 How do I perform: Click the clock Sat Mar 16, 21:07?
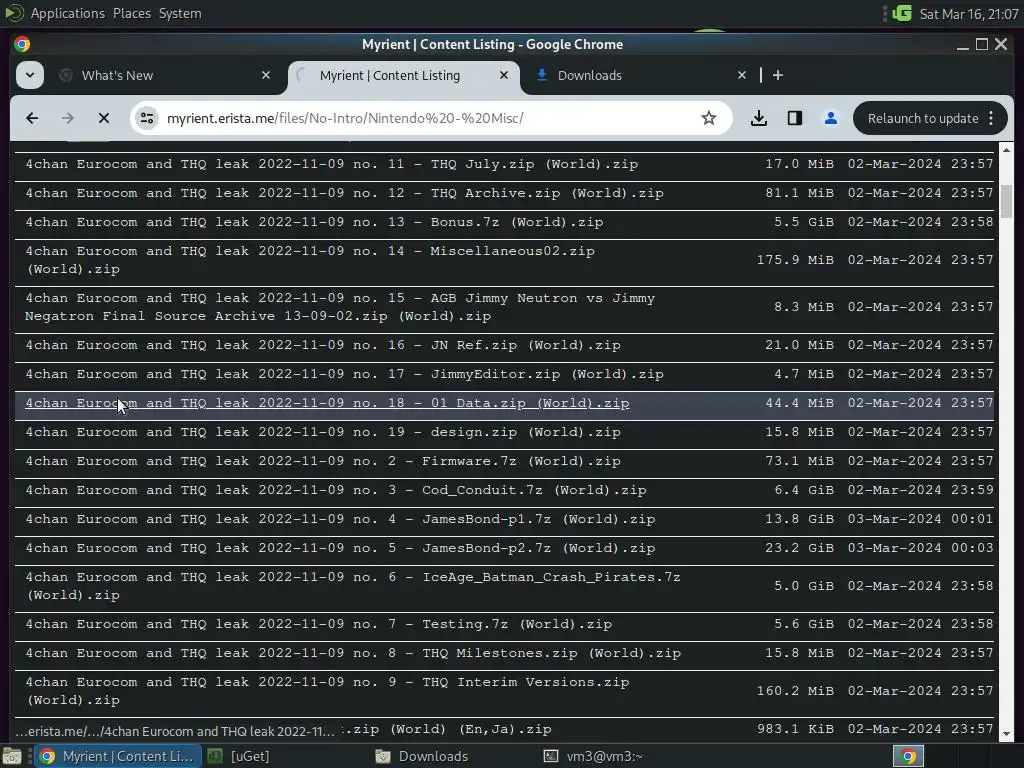pos(969,14)
